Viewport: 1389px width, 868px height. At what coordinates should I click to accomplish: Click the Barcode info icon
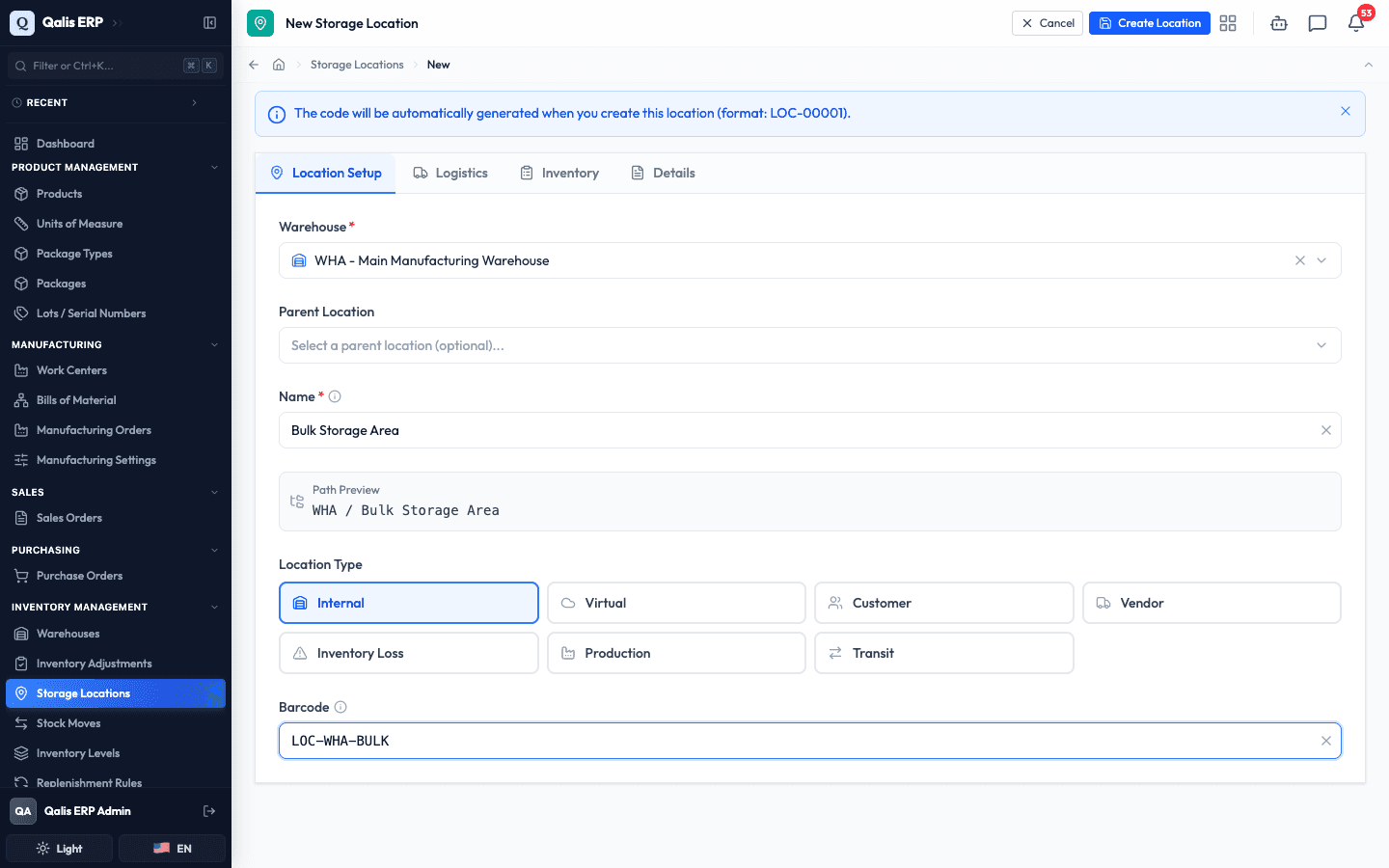click(x=340, y=707)
